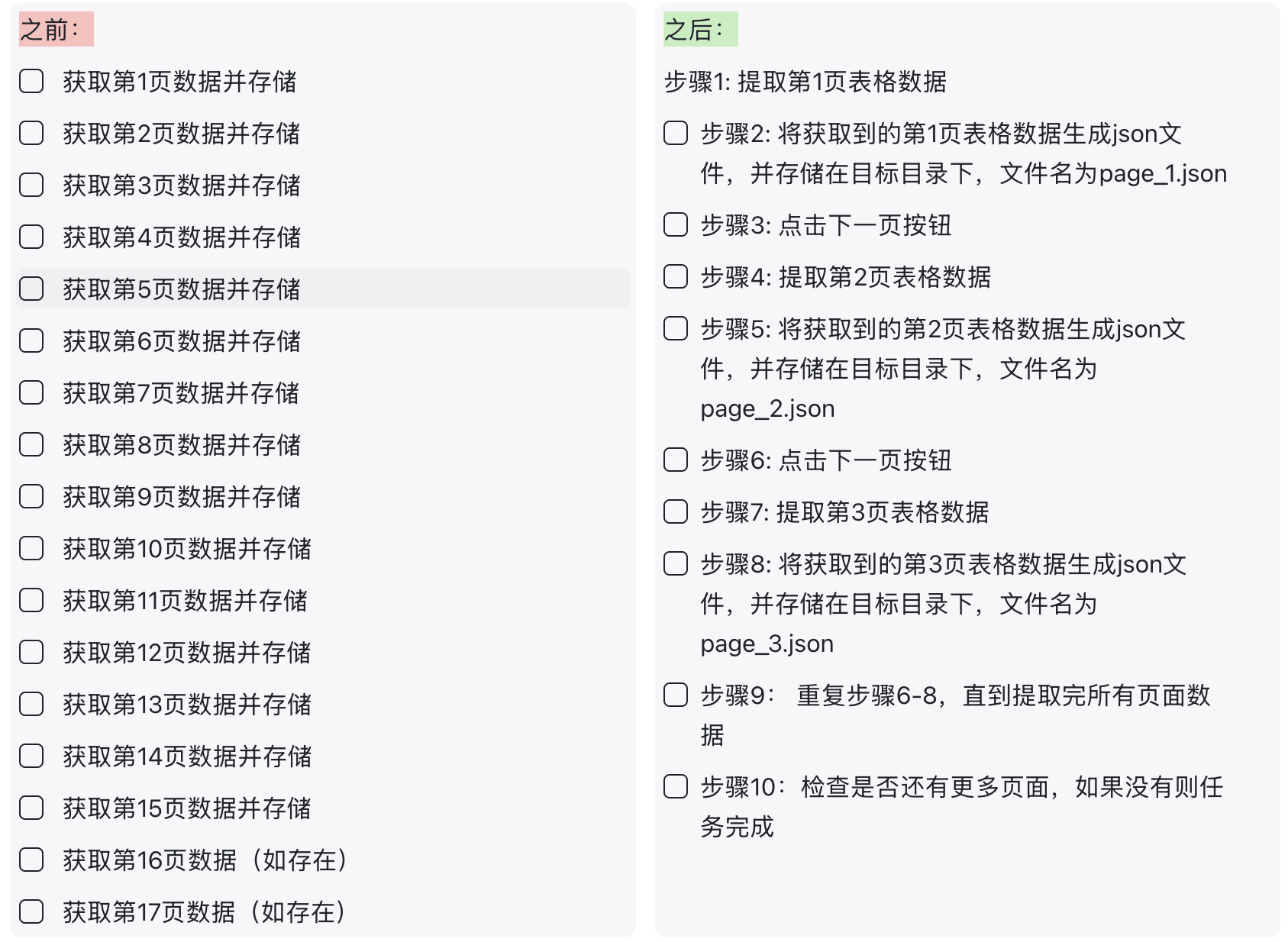Select the 获取第12页数据并存储 text
This screenshot has height=942, width=1288.
[x=187, y=653]
